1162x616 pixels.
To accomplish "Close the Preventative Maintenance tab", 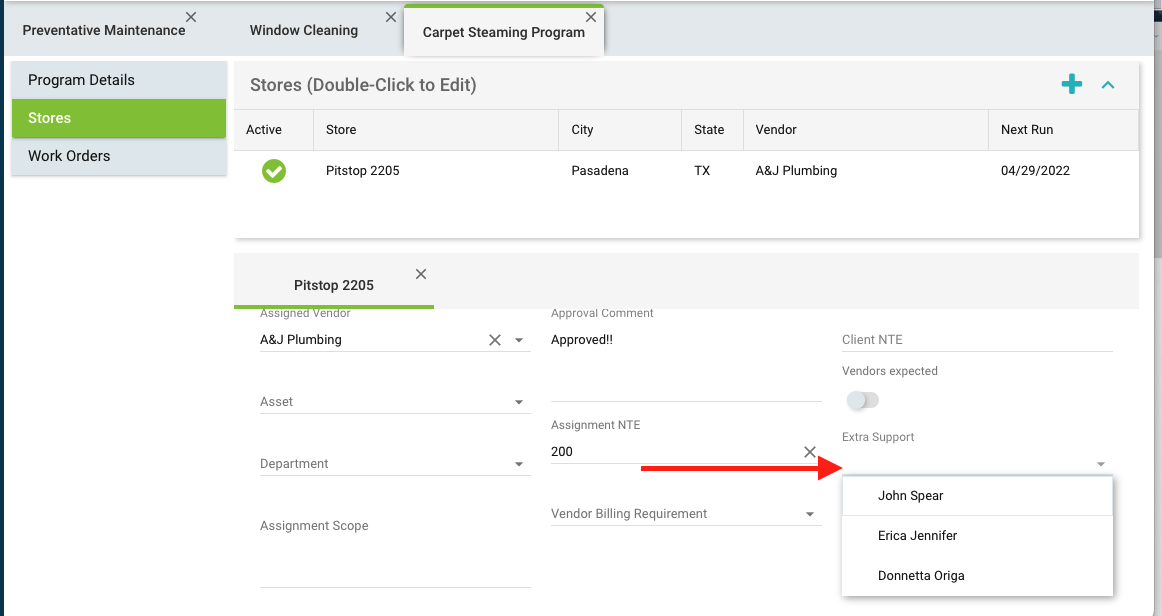I will 191,17.
